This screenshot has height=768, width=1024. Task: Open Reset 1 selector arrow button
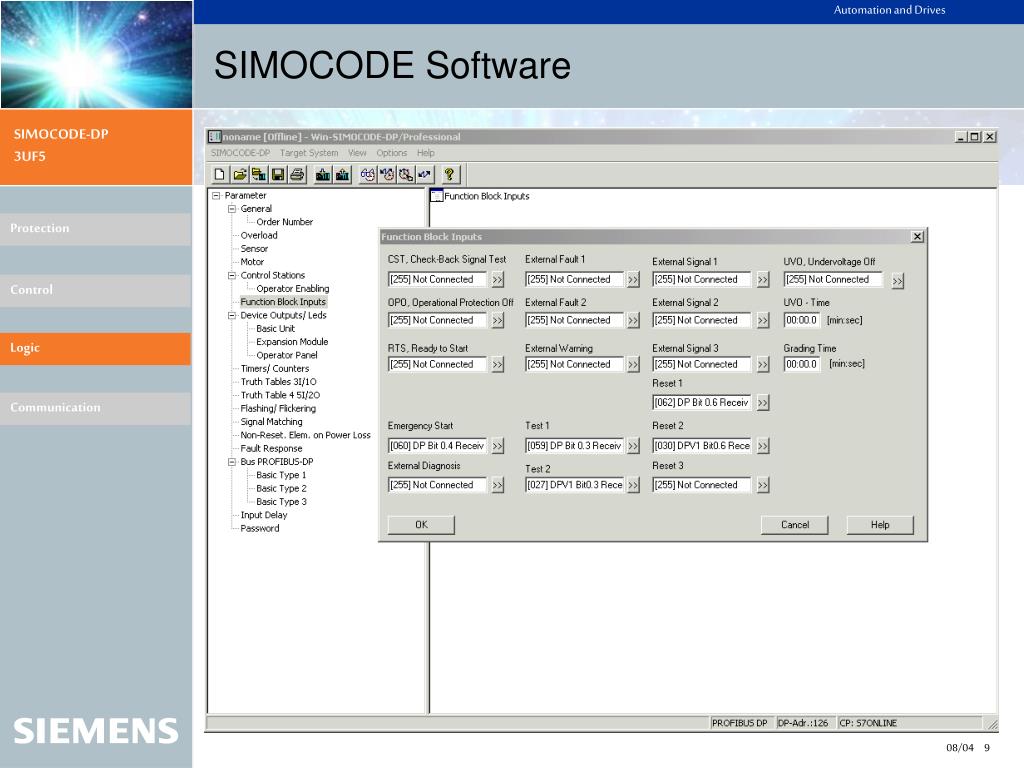pos(763,403)
